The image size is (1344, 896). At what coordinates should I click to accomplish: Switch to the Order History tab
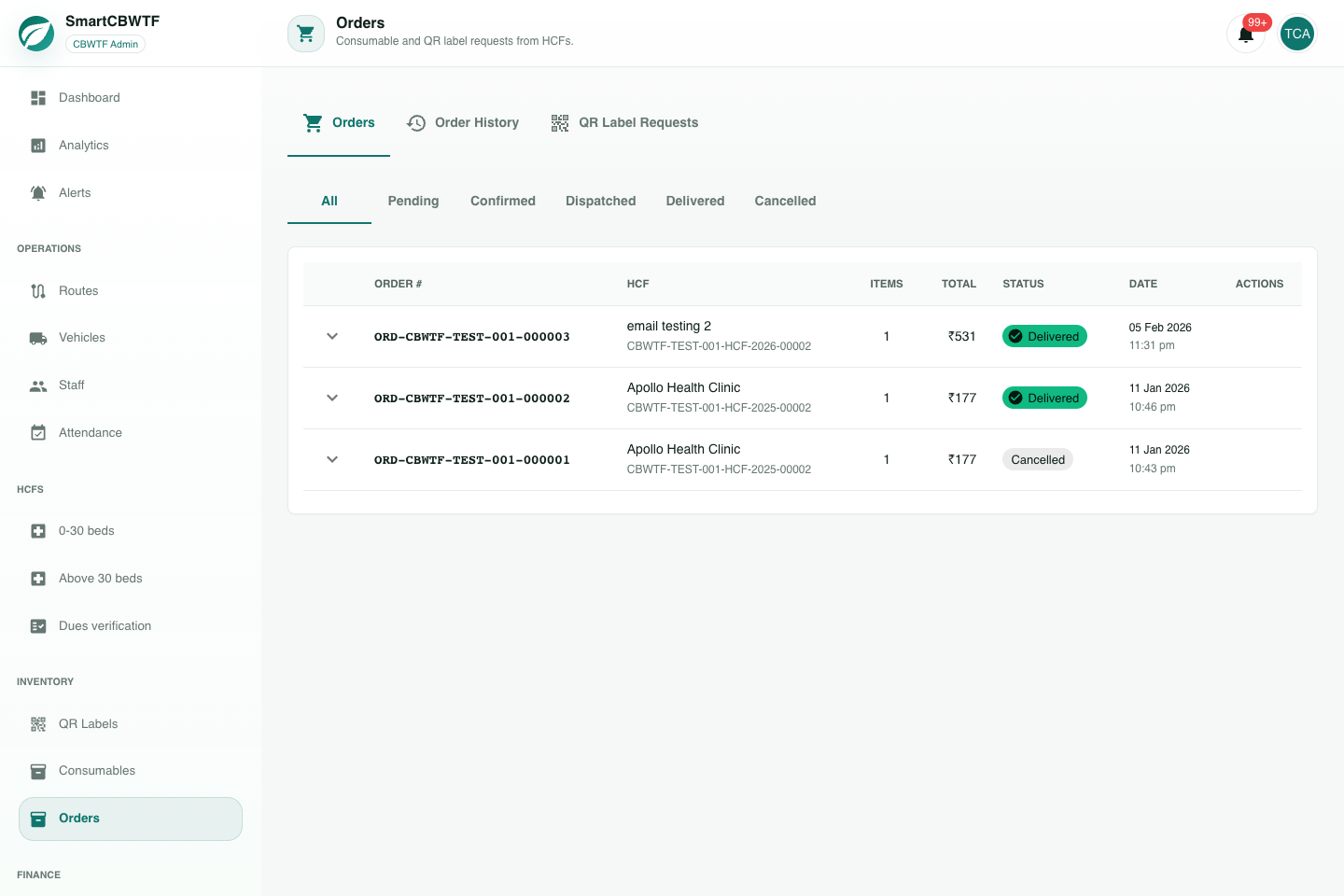463,123
